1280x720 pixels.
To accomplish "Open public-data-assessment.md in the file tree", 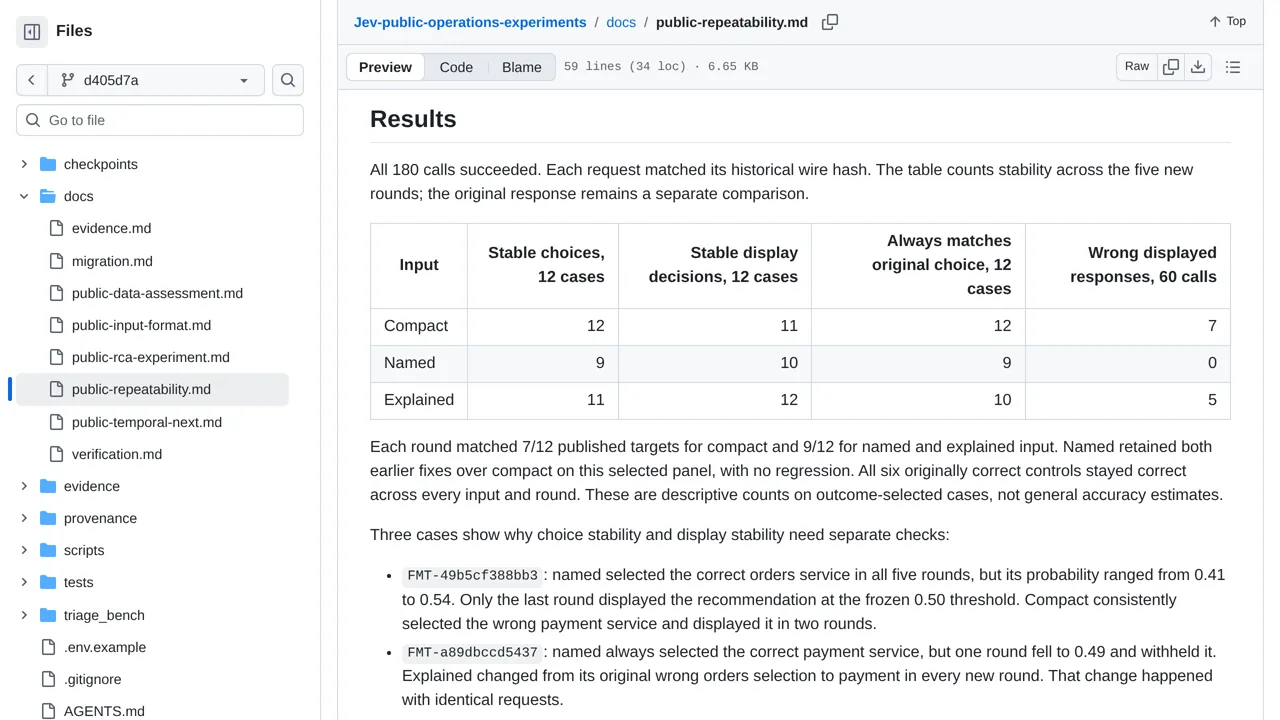I will pos(157,293).
